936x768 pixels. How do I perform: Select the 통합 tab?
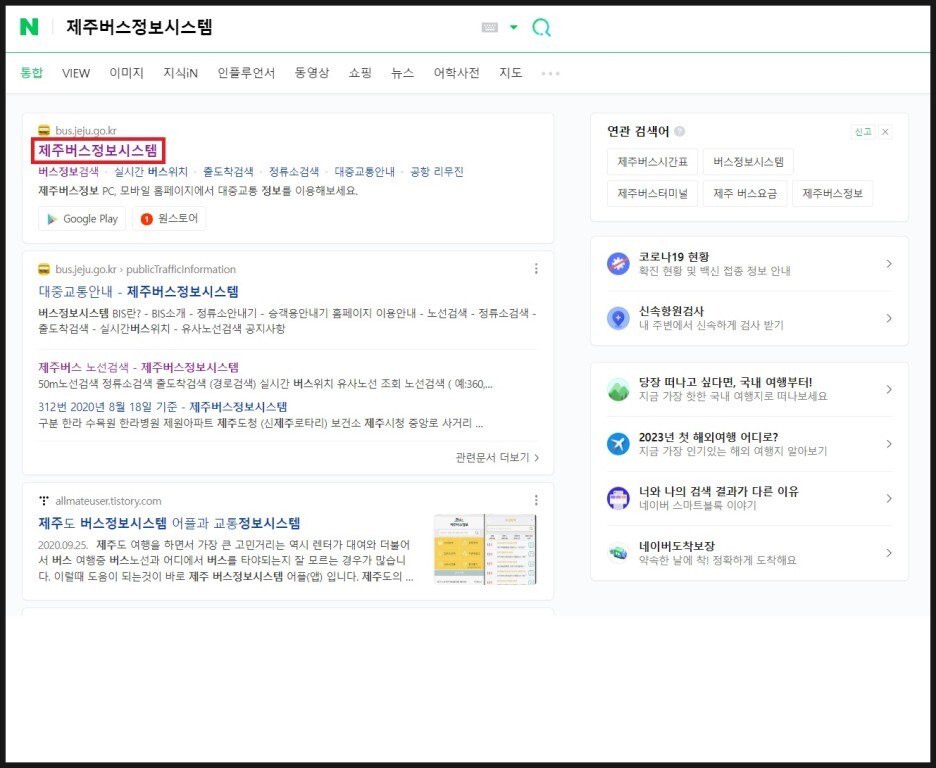click(x=32, y=73)
